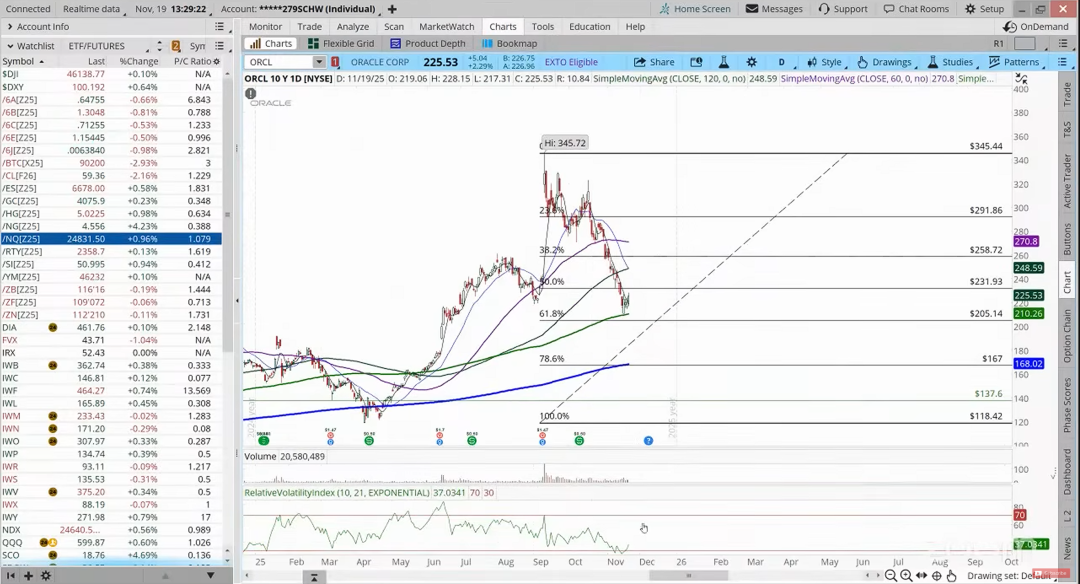Click the ORCL symbol input field
This screenshot has height=584, width=1080.
279,62
